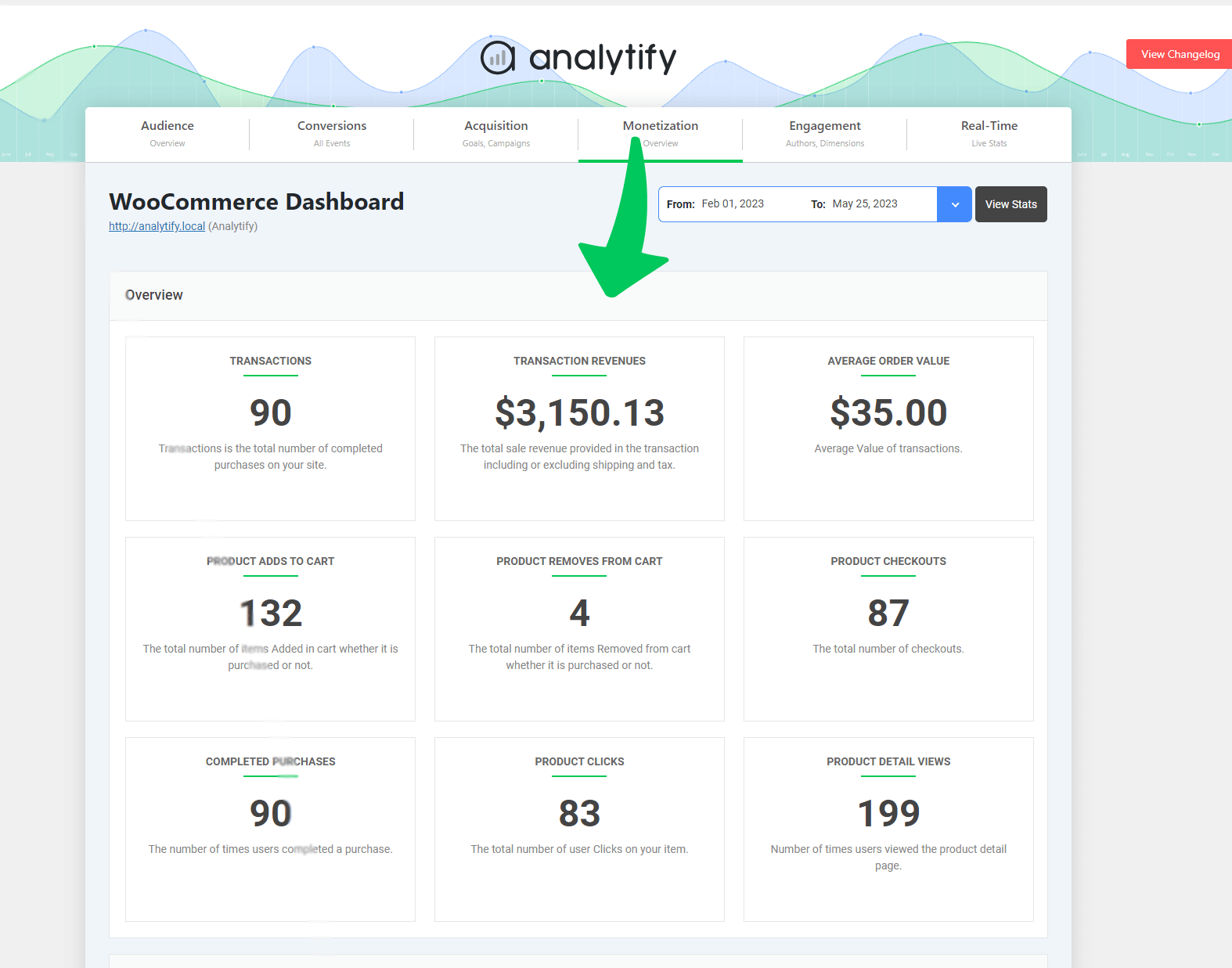Image resolution: width=1232 pixels, height=968 pixels.
Task: Click the TRANSACTIONS card title
Action: click(x=271, y=361)
